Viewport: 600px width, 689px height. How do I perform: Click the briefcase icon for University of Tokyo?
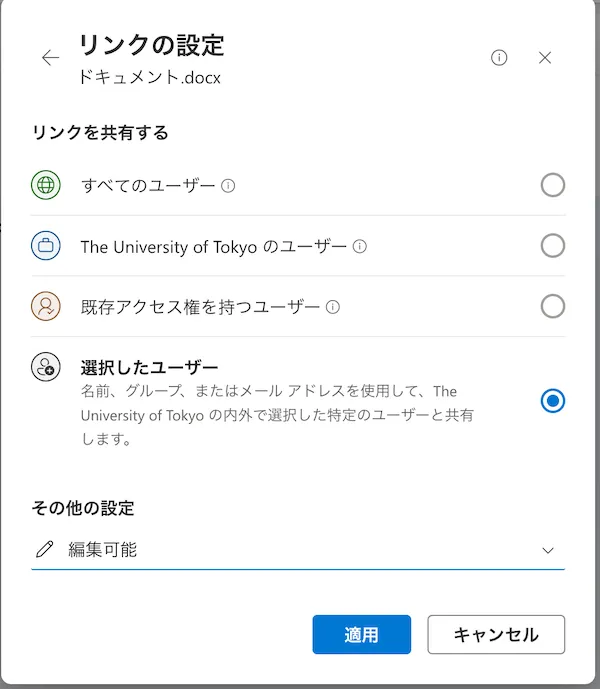click(46, 246)
